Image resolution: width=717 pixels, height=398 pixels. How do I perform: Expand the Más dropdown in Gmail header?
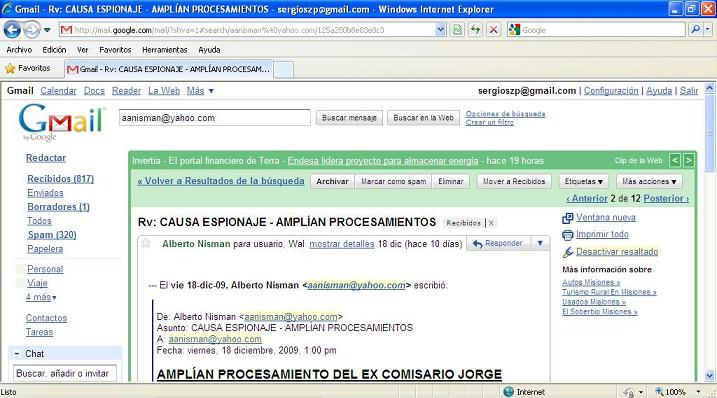pos(200,91)
